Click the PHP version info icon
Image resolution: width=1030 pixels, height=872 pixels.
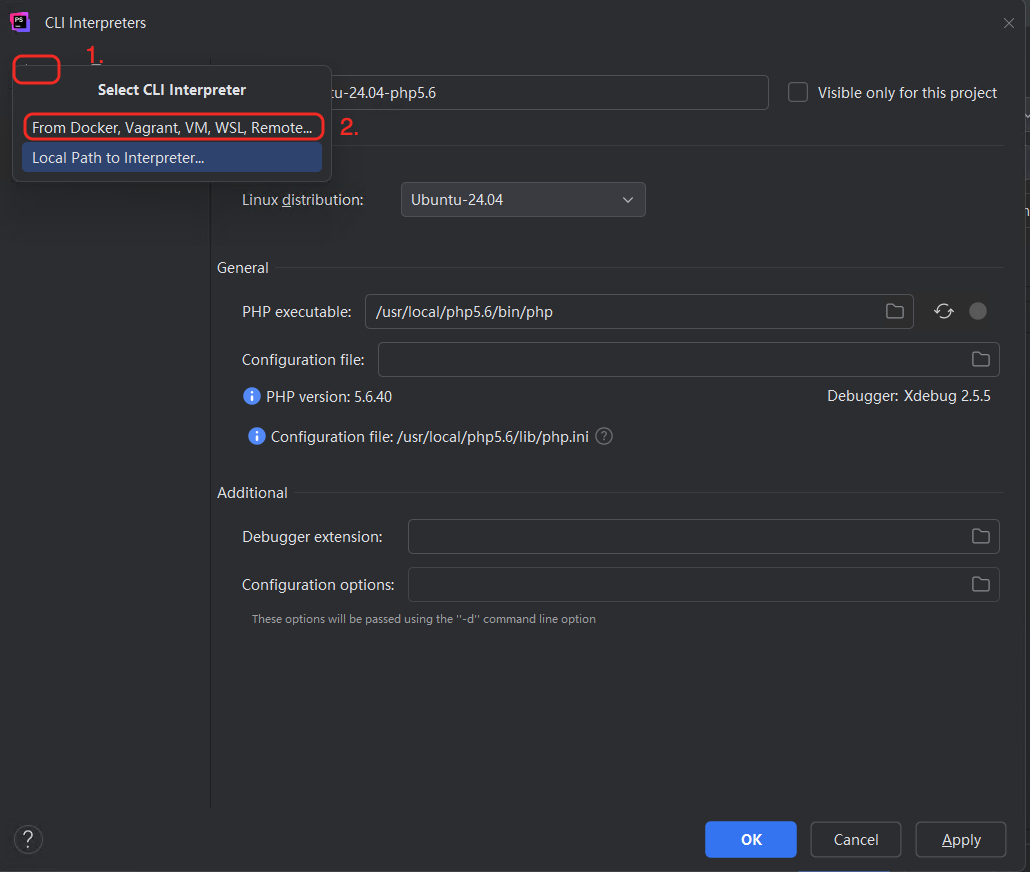point(252,396)
